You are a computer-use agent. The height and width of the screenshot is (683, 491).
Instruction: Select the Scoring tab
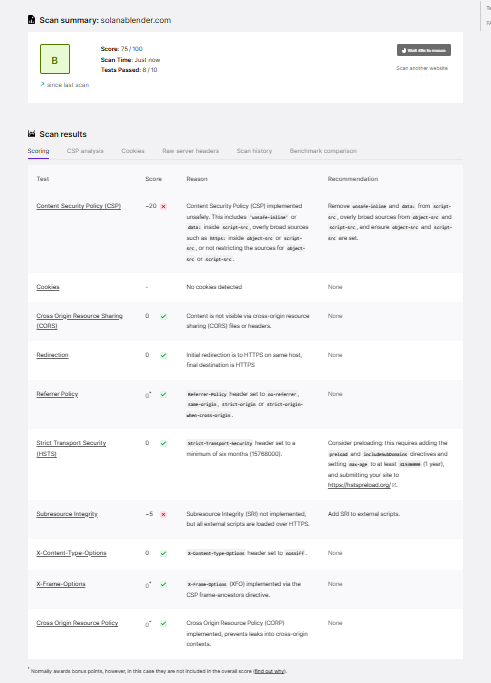tap(38, 151)
